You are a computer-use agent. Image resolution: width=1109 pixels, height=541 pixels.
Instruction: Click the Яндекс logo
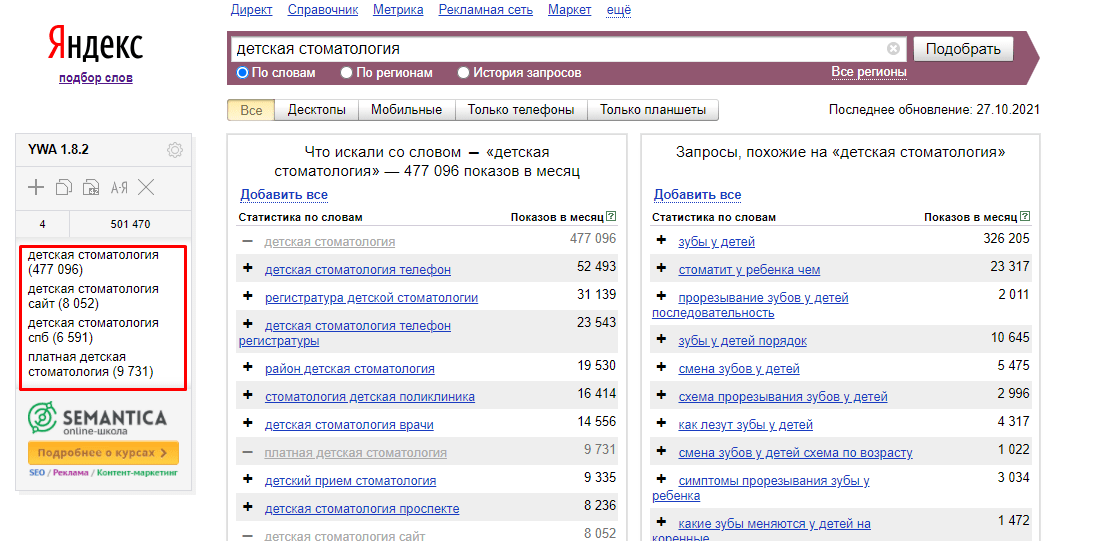coord(95,45)
